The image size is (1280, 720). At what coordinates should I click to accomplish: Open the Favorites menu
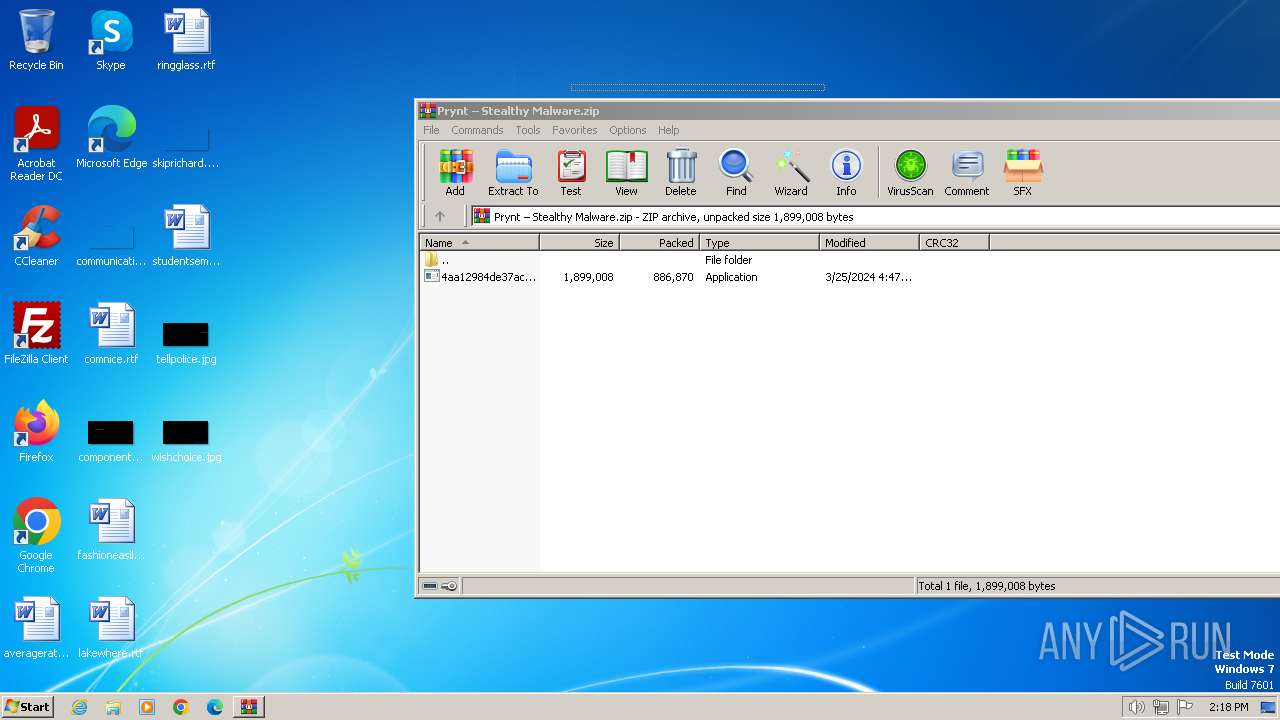pos(575,130)
